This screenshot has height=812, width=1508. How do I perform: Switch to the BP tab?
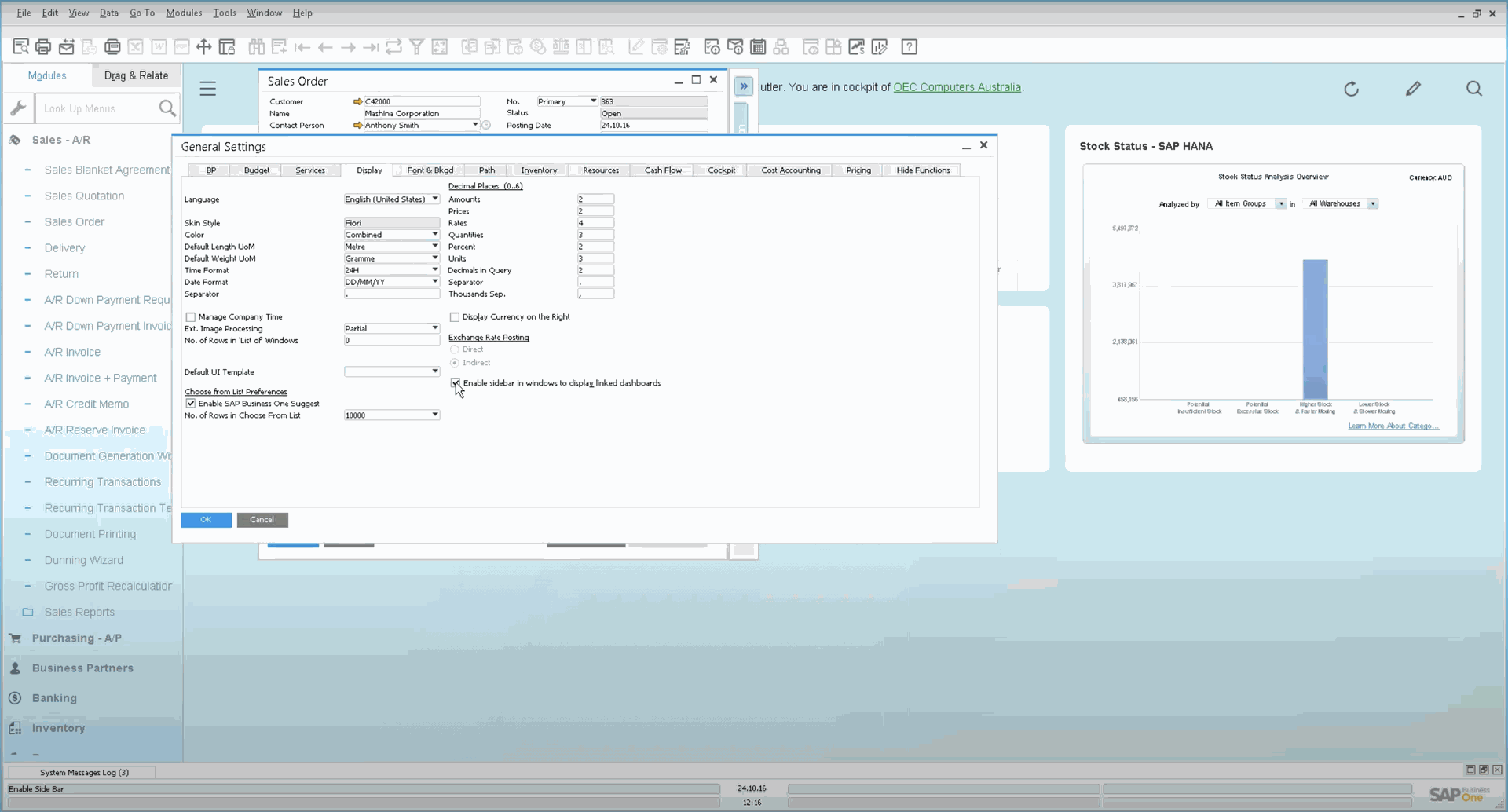(x=211, y=170)
